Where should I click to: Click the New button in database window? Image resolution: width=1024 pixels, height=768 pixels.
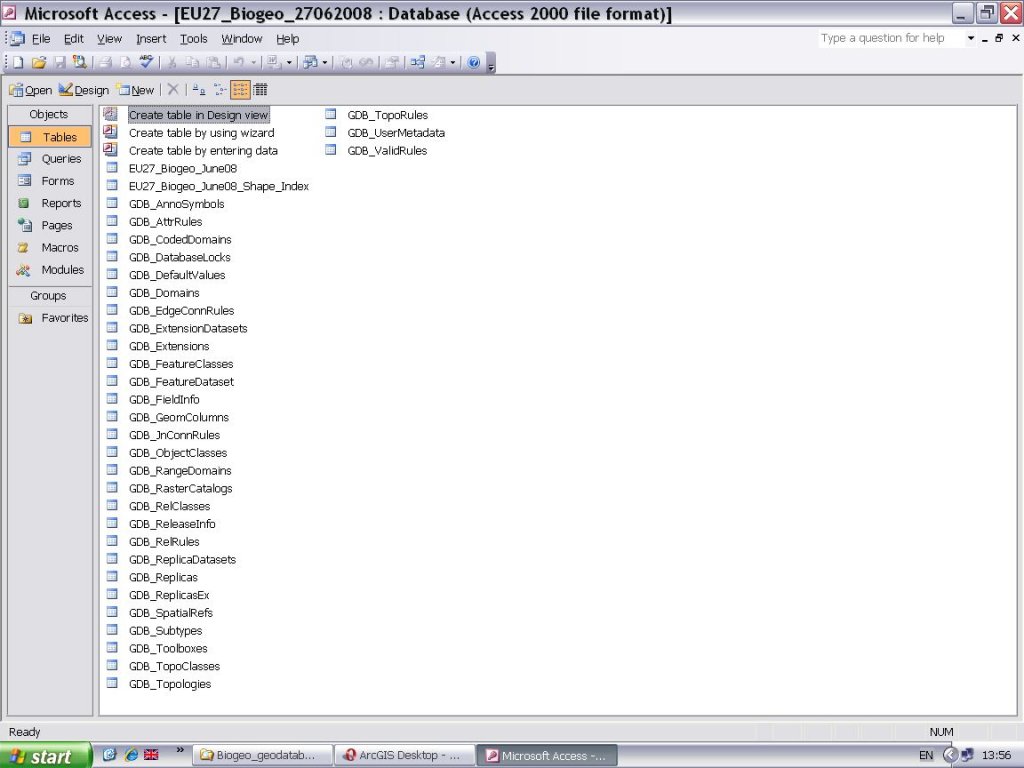136,90
